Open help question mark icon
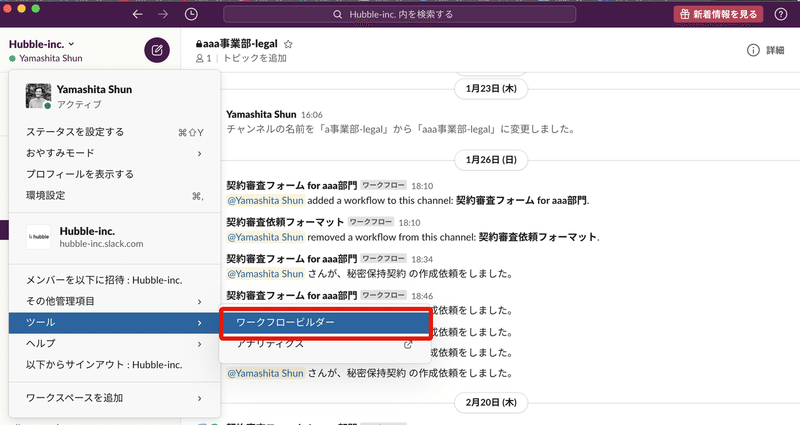This screenshot has height=425, width=800. [x=781, y=14]
